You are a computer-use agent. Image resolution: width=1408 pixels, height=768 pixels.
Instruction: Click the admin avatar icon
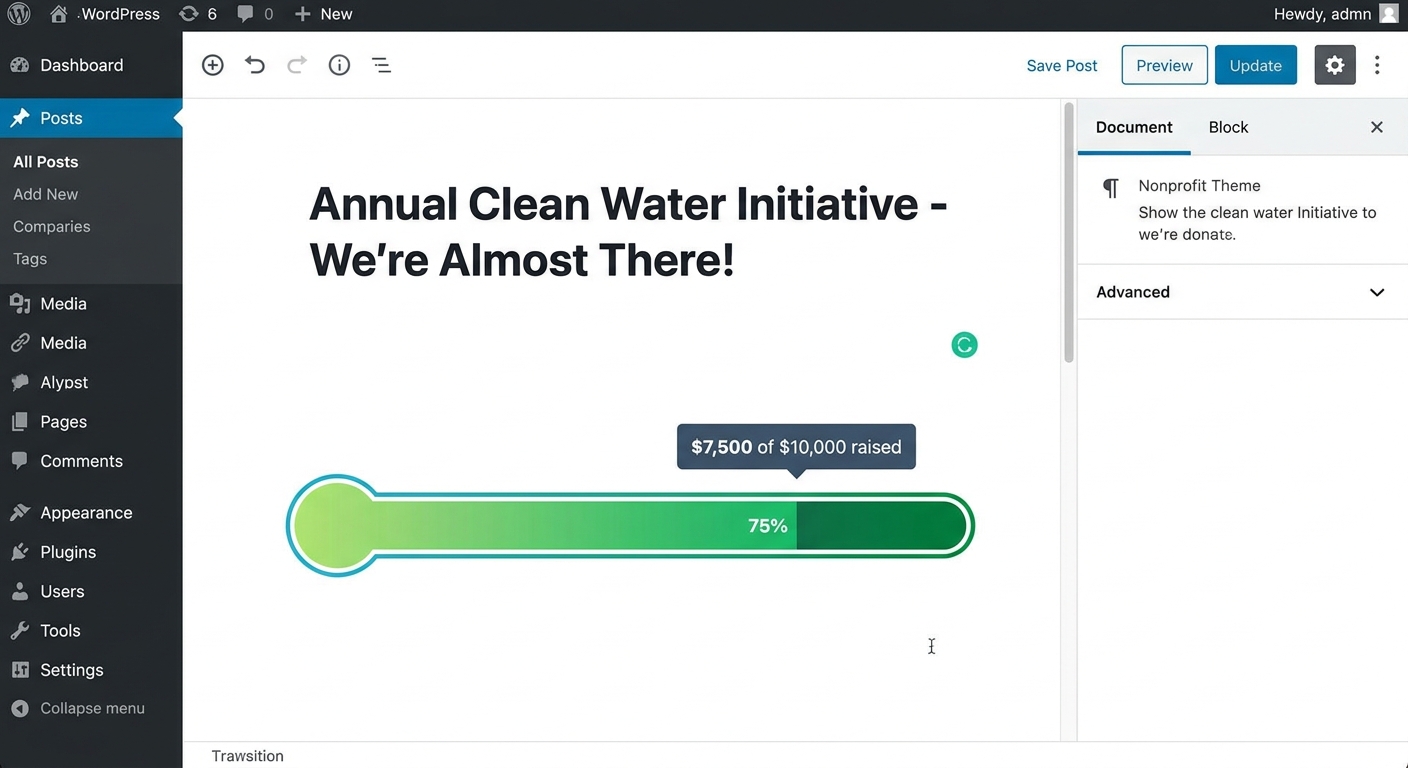1389,14
